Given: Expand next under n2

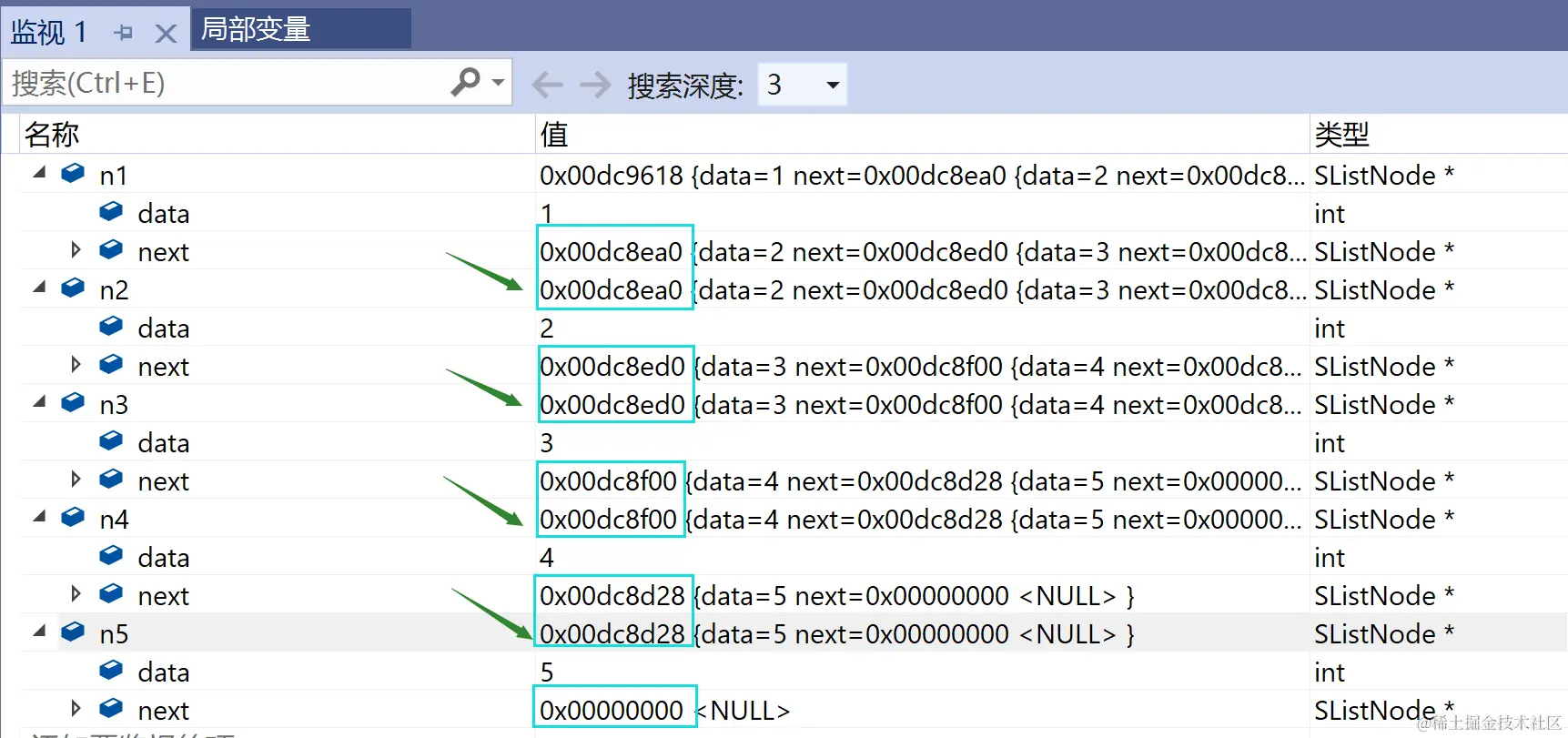Looking at the screenshot, I should [76, 364].
